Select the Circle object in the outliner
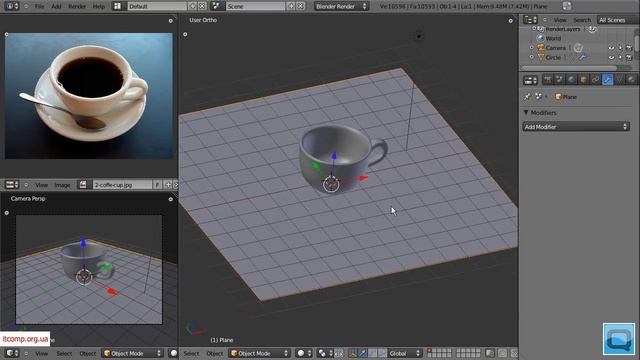The width and height of the screenshot is (640, 360). click(x=553, y=58)
